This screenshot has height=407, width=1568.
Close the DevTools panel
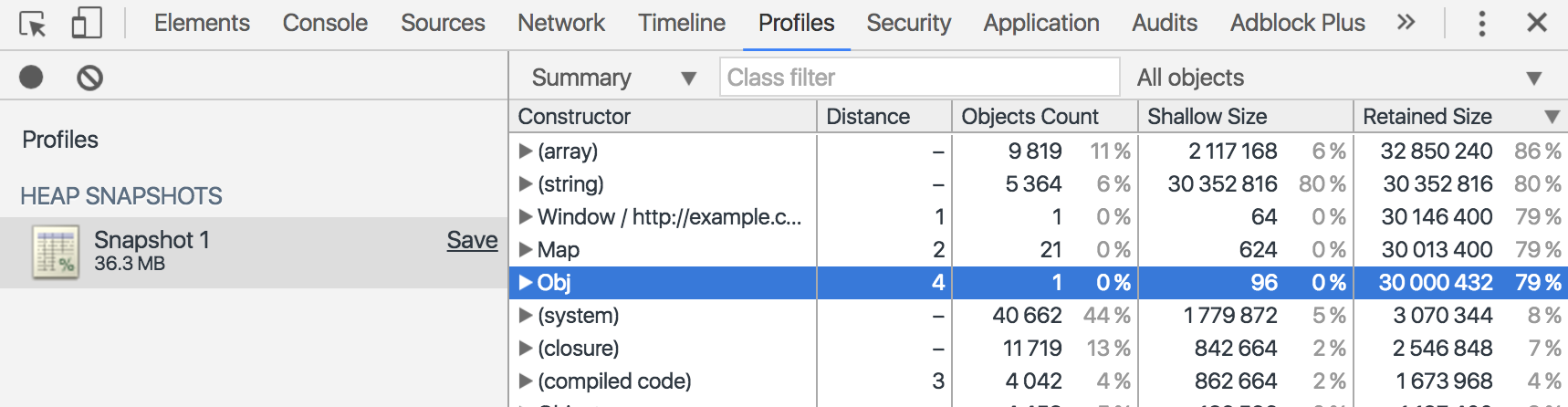(x=1537, y=23)
